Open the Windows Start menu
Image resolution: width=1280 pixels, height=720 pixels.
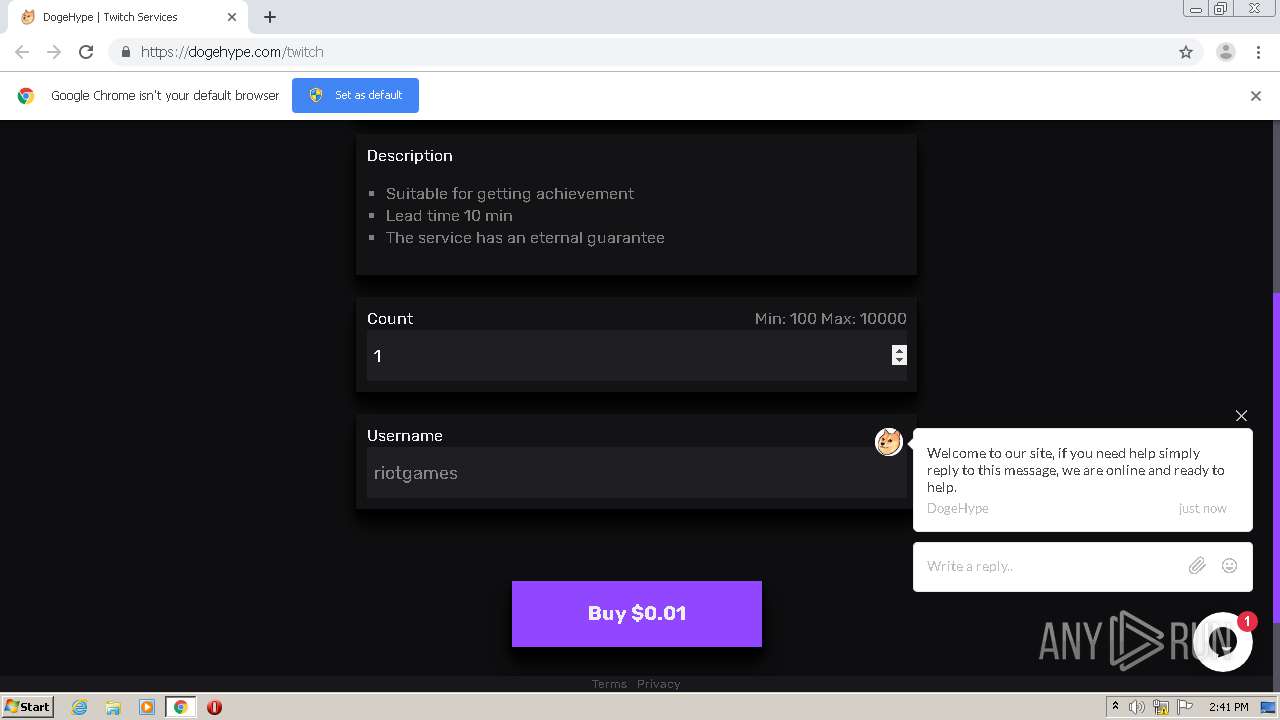pos(28,707)
